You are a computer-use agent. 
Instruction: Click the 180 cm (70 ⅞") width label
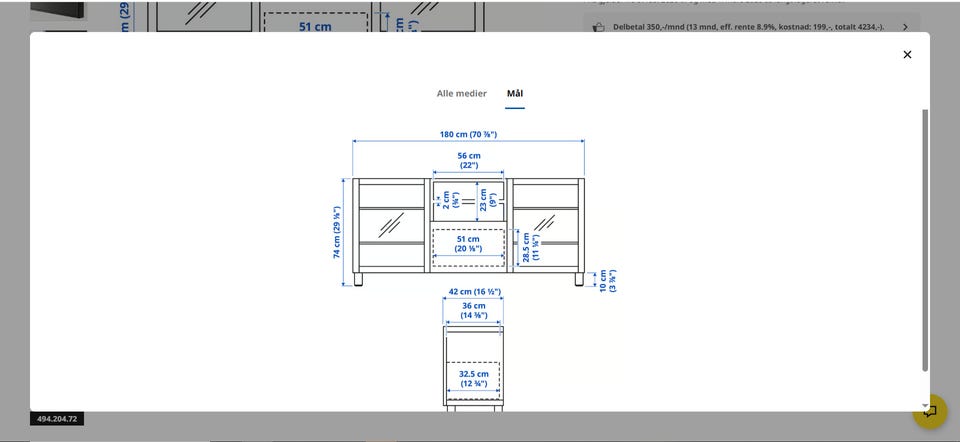point(468,134)
